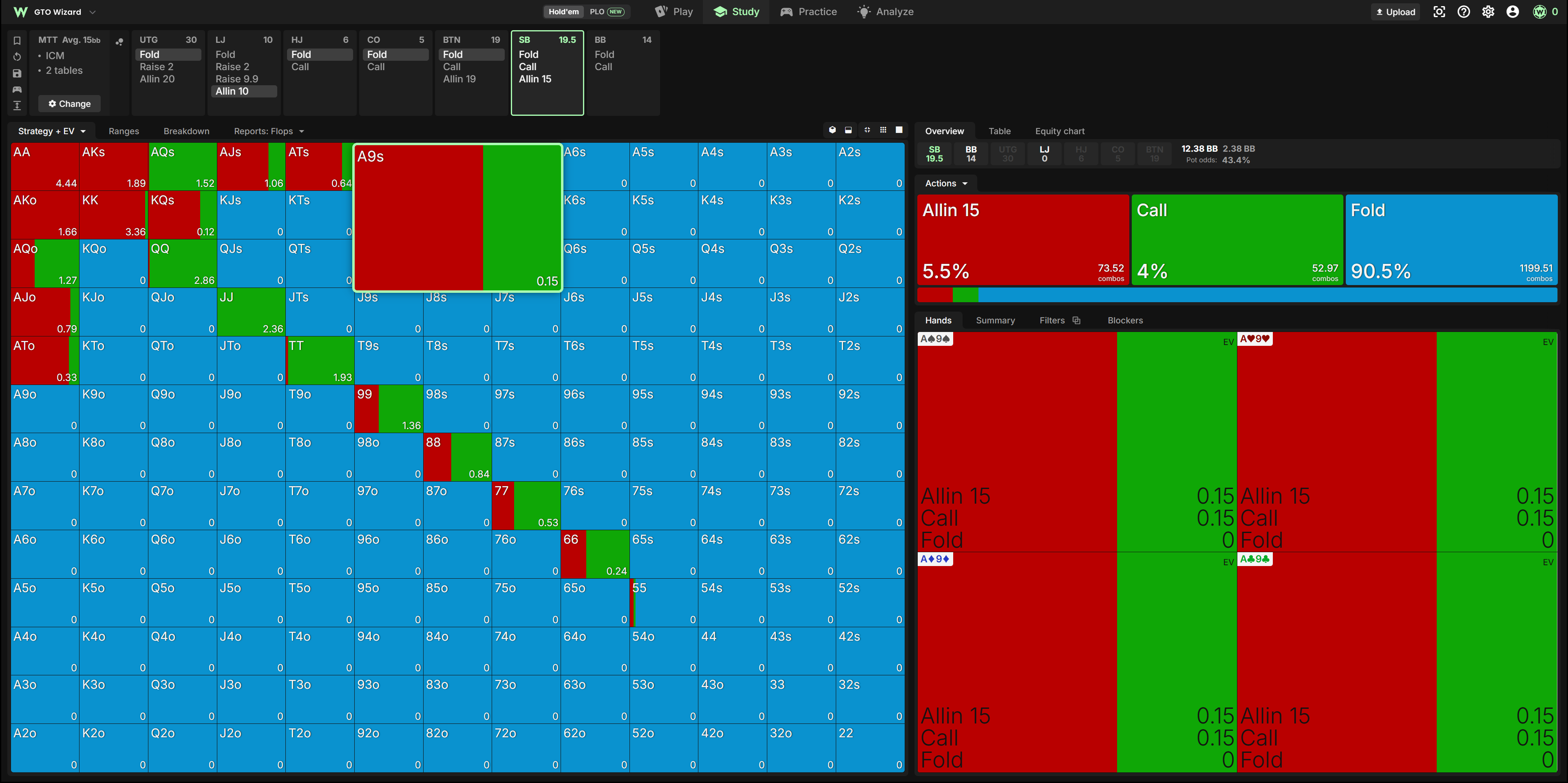
Task: Click the bubbles icon beside MTT Avg. 15bb
Action: click(x=119, y=42)
